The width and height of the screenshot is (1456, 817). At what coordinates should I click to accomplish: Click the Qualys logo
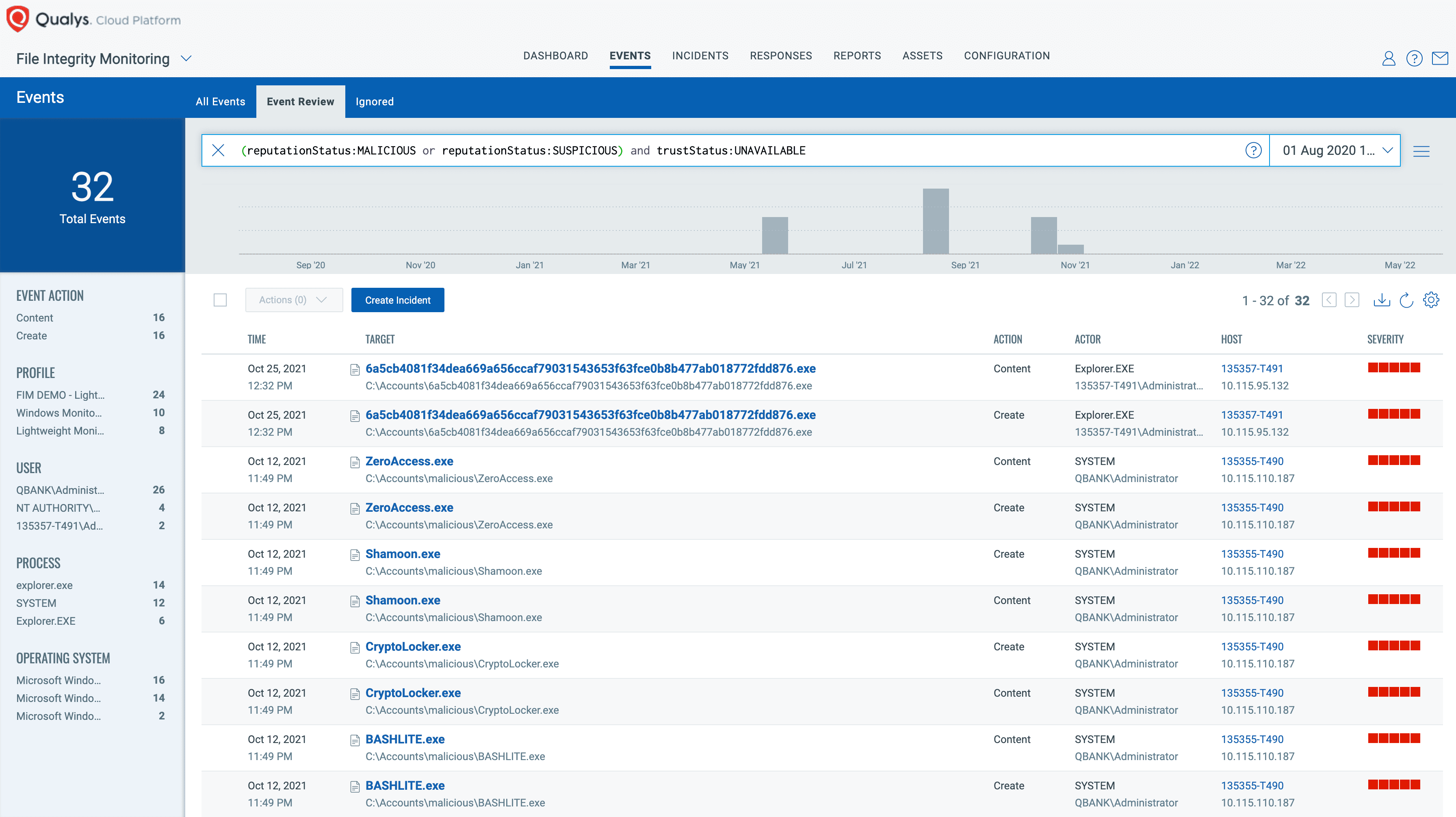pyautogui.click(x=93, y=19)
